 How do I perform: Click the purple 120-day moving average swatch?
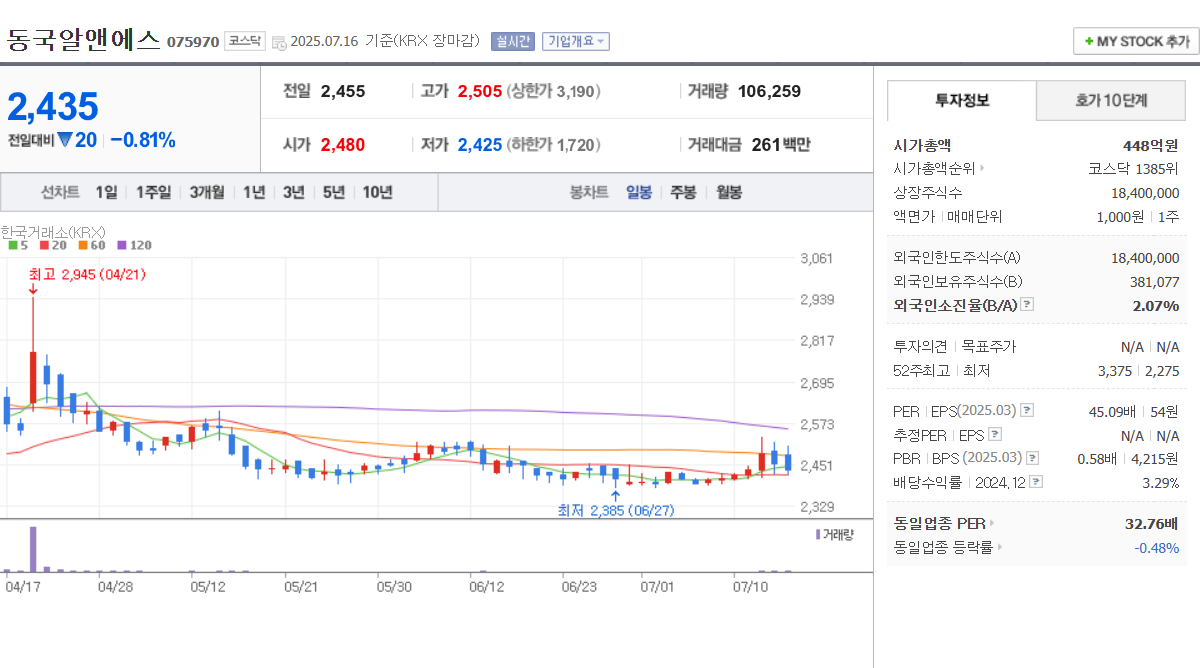pos(121,245)
